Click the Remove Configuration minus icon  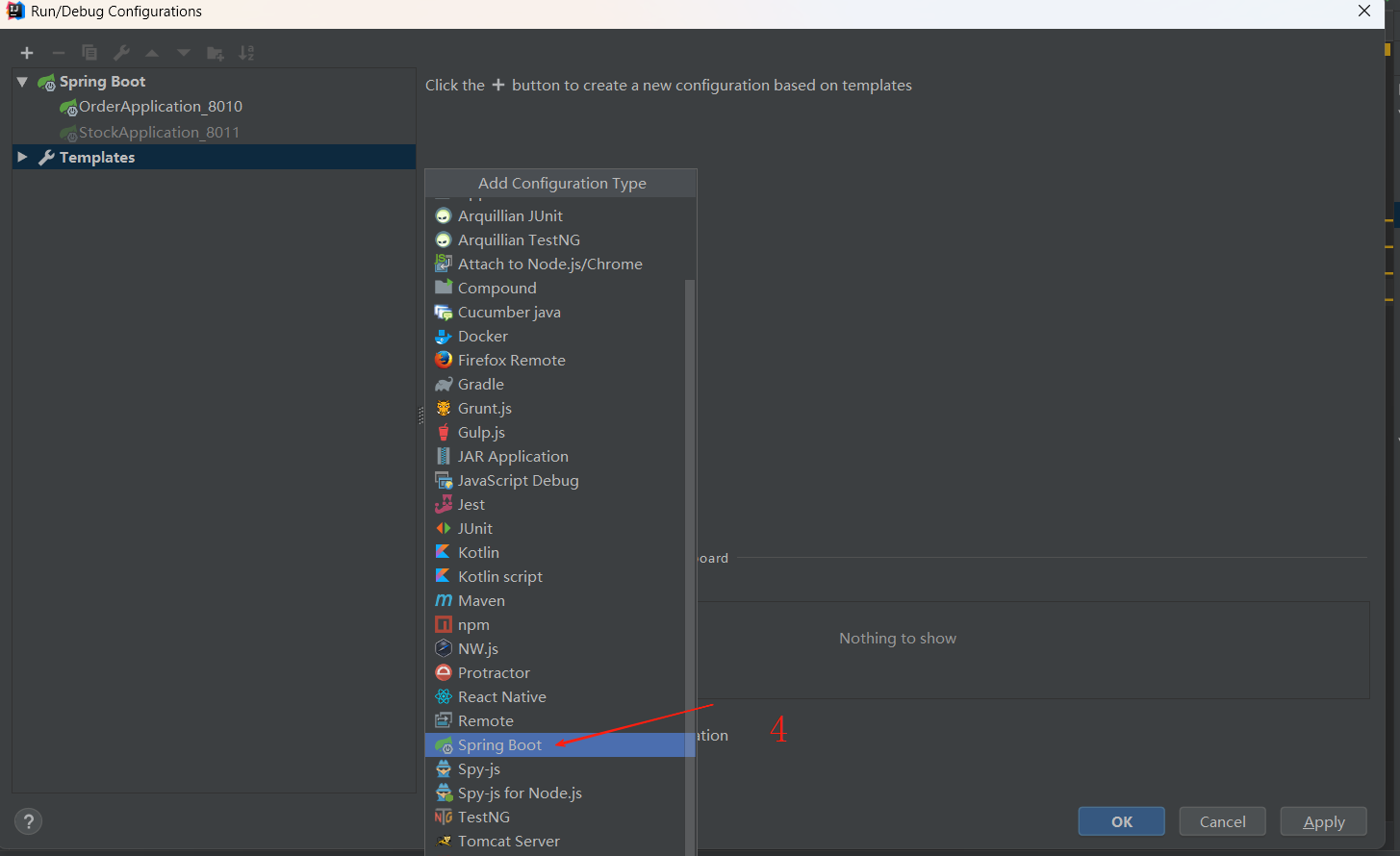pyautogui.click(x=59, y=53)
